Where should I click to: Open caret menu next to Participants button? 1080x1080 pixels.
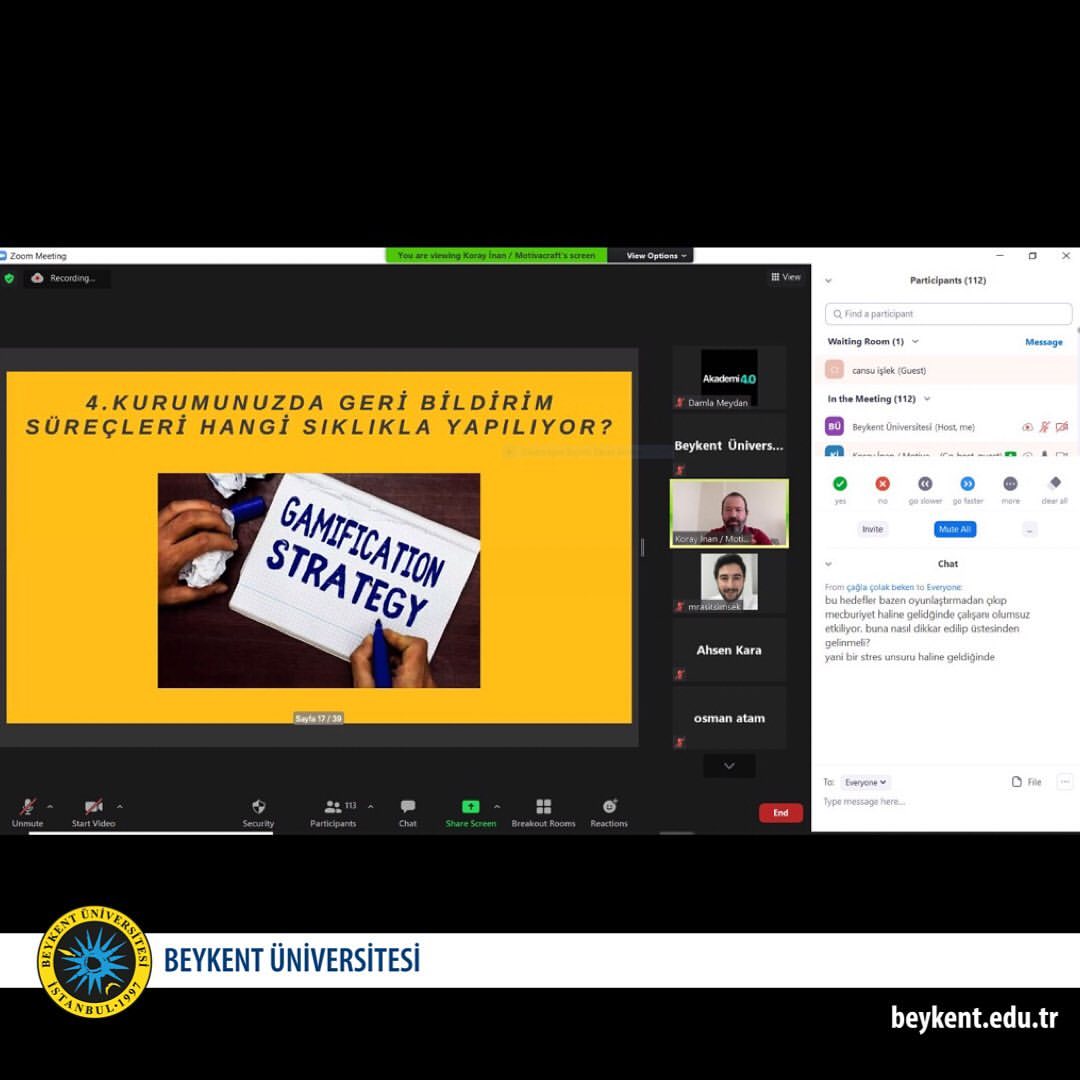[x=371, y=806]
